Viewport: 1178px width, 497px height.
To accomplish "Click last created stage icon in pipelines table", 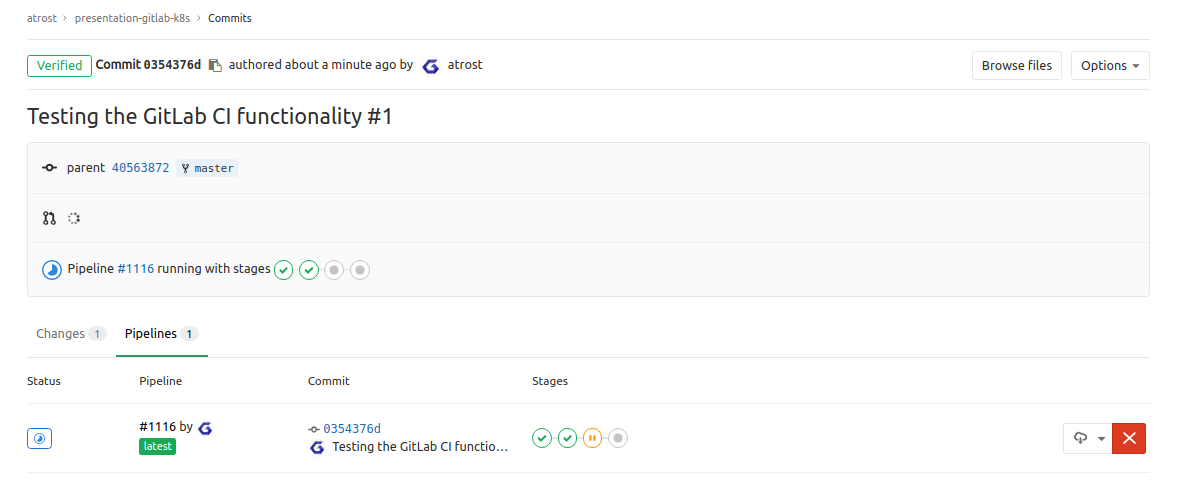I will 618,438.
